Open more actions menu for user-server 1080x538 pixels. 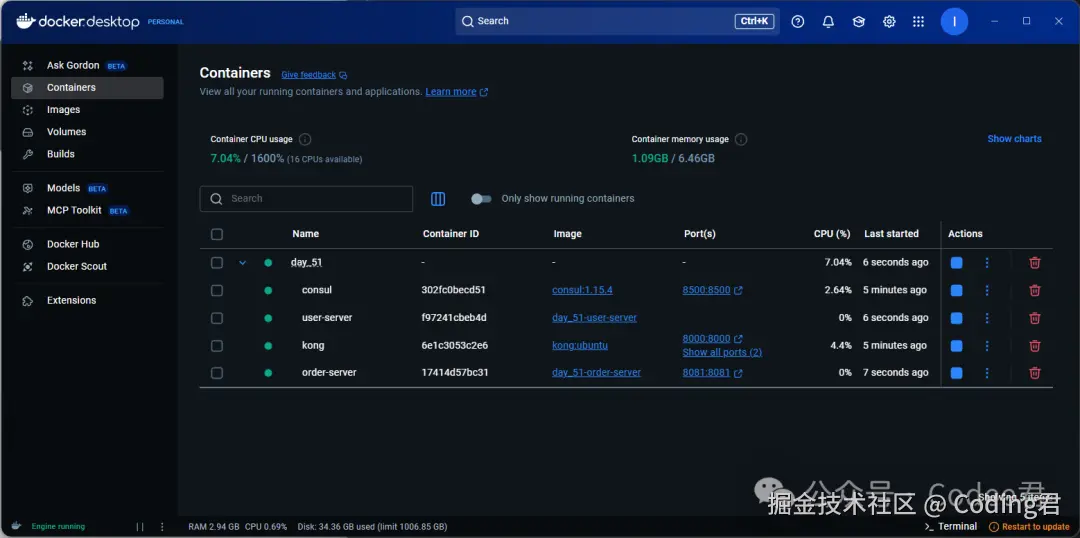[987, 318]
